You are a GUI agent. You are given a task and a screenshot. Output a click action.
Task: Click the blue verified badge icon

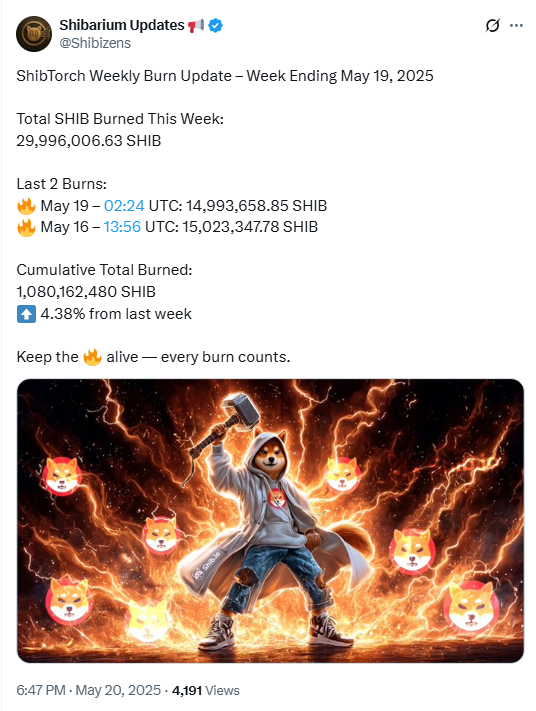click(x=215, y=25)
